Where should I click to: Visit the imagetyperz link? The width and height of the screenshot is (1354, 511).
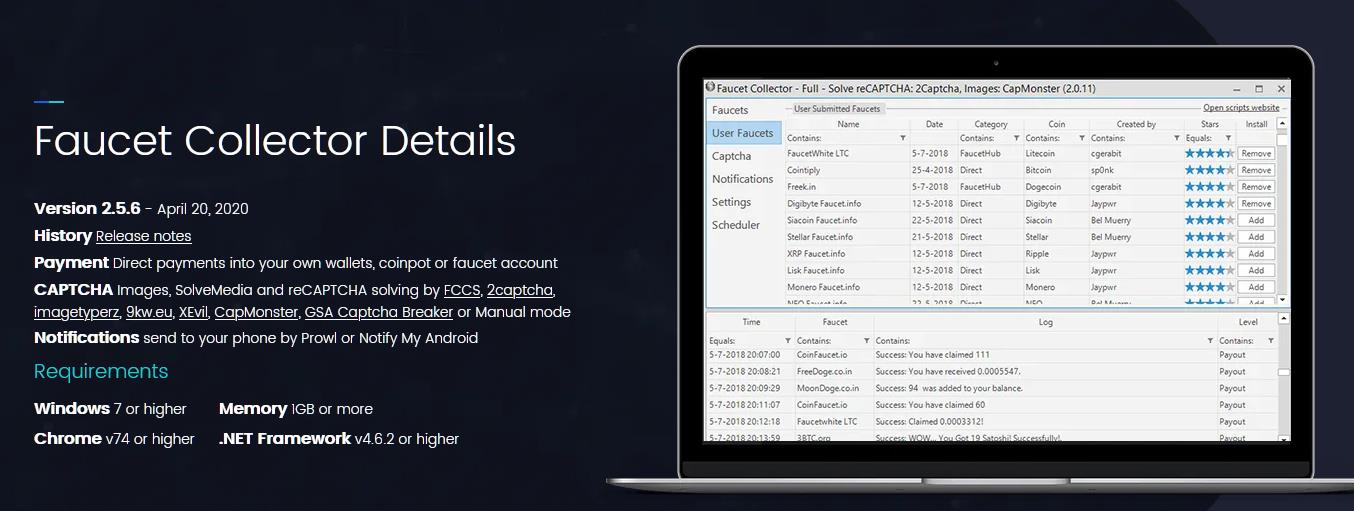tap(76, 312)
